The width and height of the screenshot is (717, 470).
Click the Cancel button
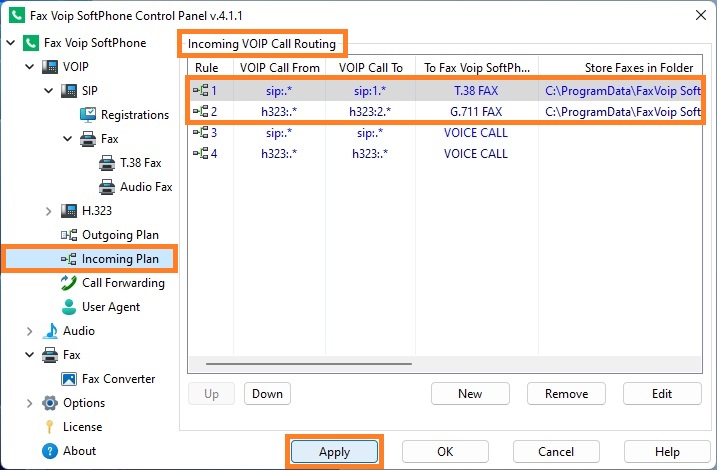(x=556, y=452)
